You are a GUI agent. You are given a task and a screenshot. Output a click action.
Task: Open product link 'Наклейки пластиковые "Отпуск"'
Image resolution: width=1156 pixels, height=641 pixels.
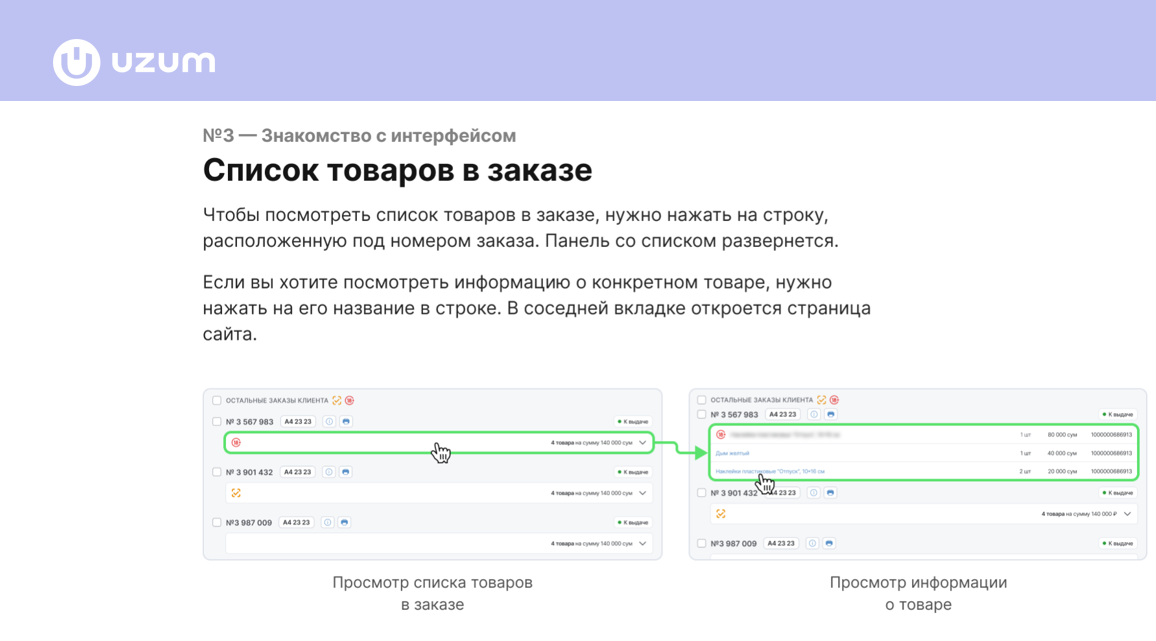click(770, 471)
